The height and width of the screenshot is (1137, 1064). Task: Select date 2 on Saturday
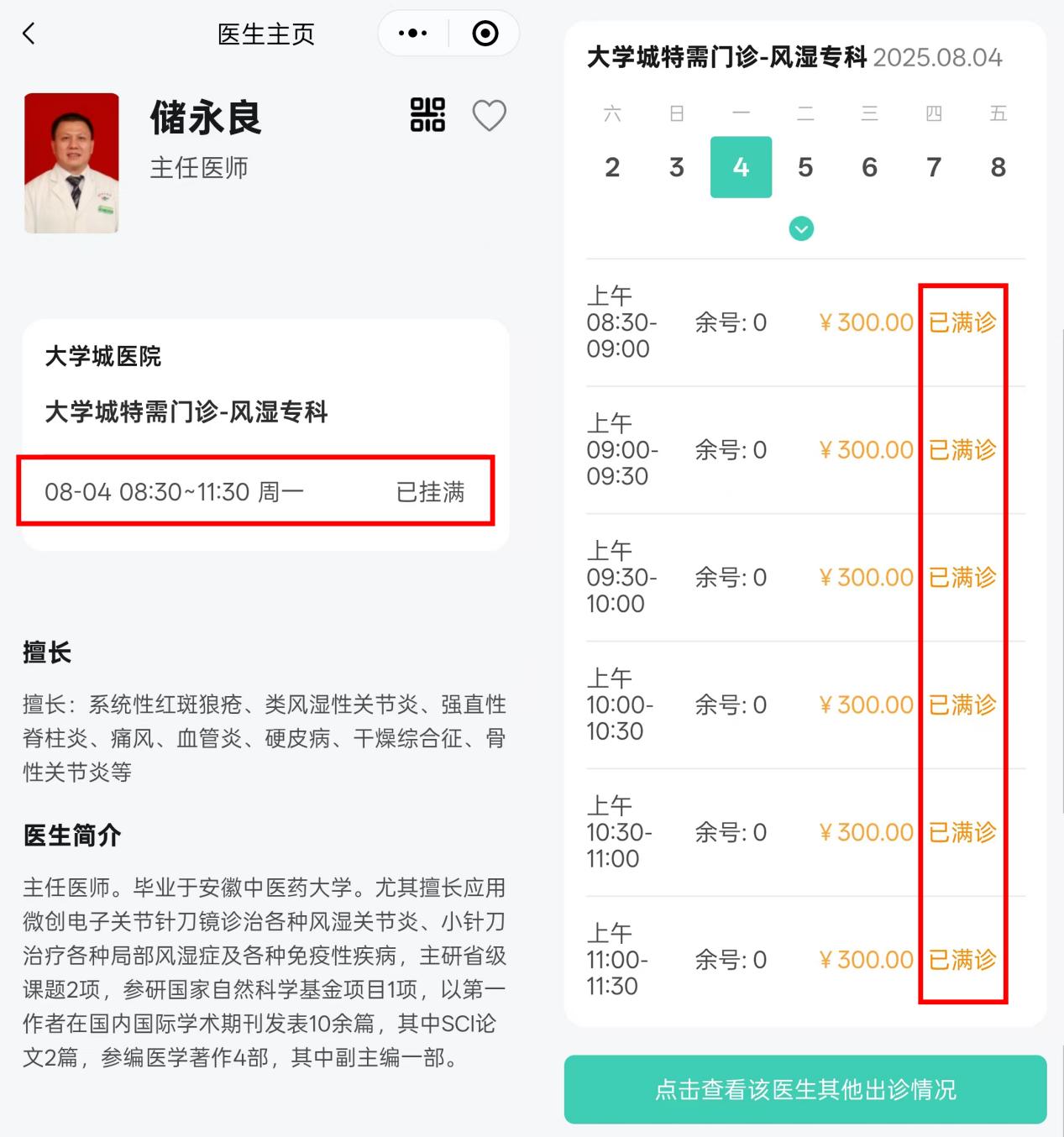coord(612,167)
